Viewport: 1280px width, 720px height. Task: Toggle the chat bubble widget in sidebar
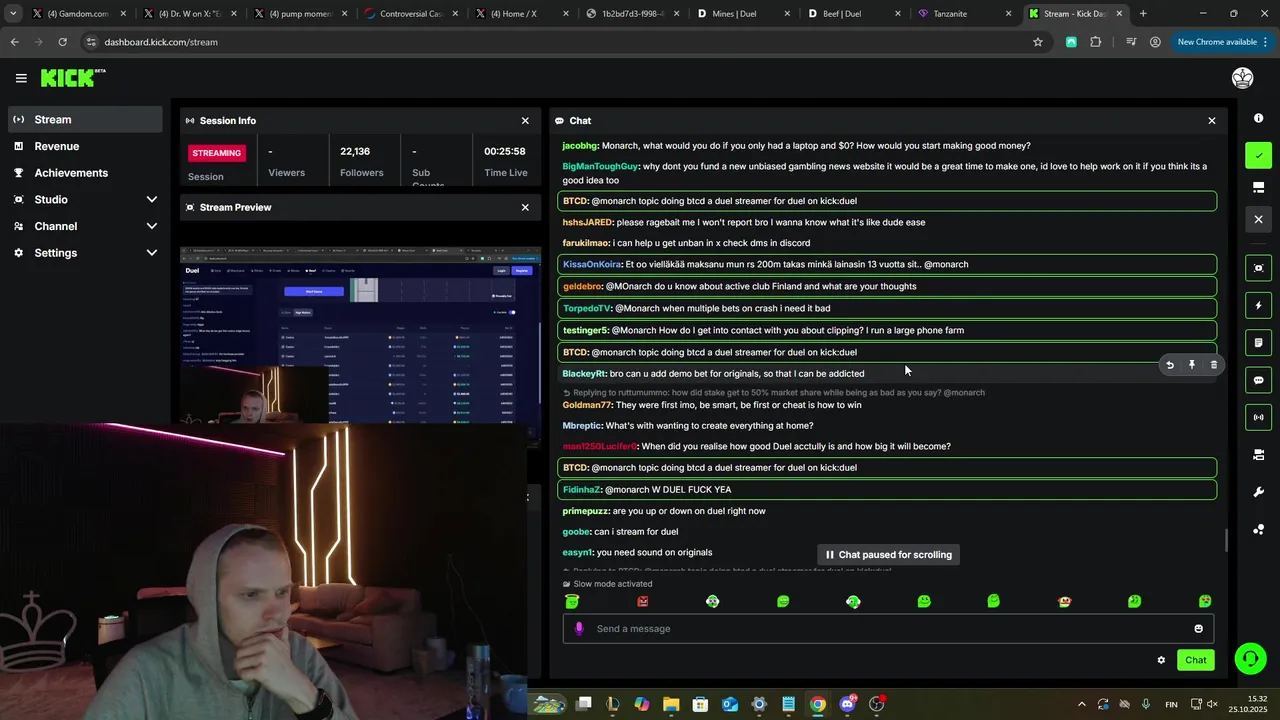pyautogui.click(x=1258, y=380)
